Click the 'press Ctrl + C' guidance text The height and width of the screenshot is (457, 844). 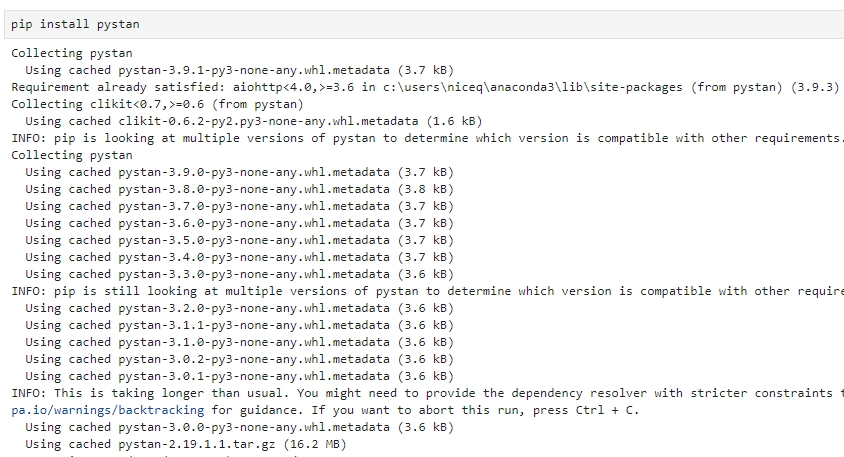[x=585, y=410]
